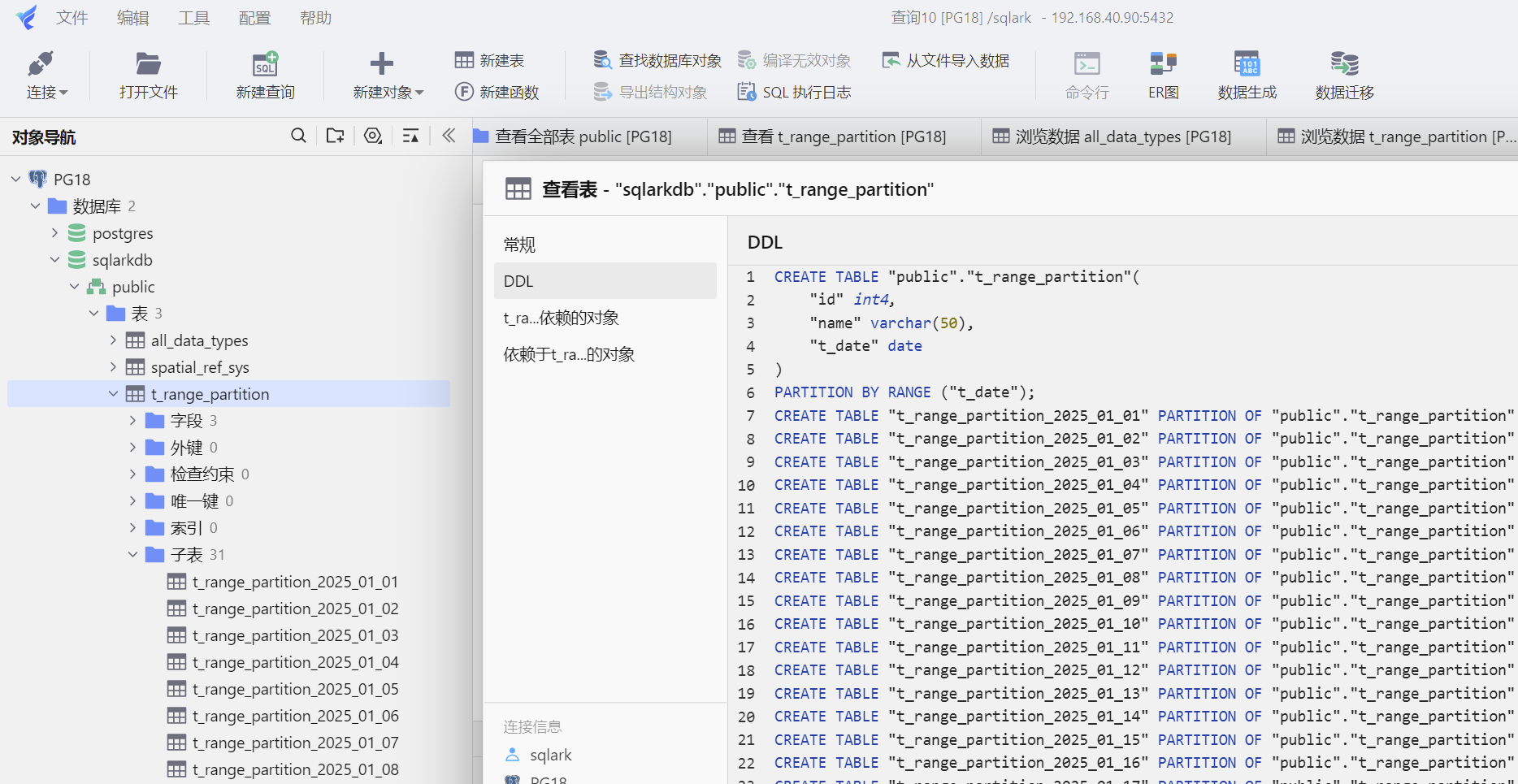Select child table t_range_partition_2025_01_05
This screenshot has height=784, width=1518.
click(x=295, y=688)
